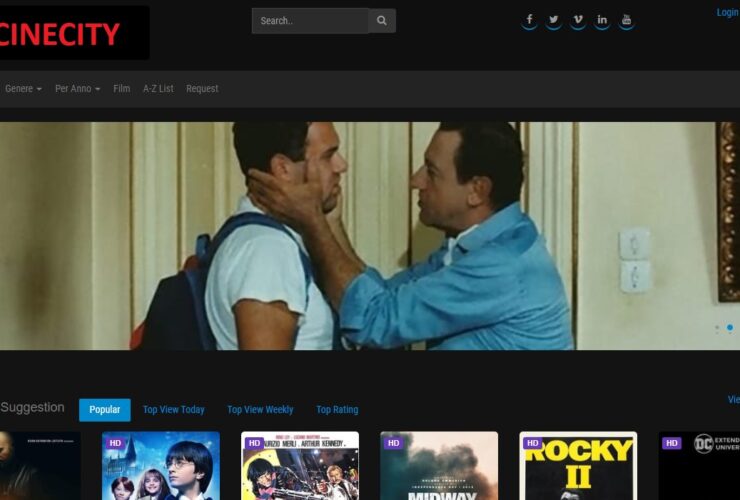Click the search magnifier icon button
Viewport: 740px width, 500px height.
[x=382, y=21]
